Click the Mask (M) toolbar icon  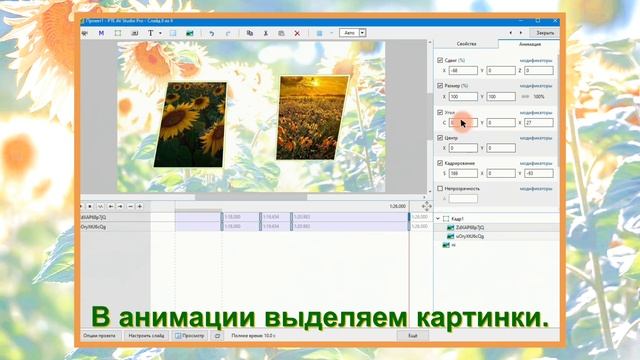[x=101, y=33]
